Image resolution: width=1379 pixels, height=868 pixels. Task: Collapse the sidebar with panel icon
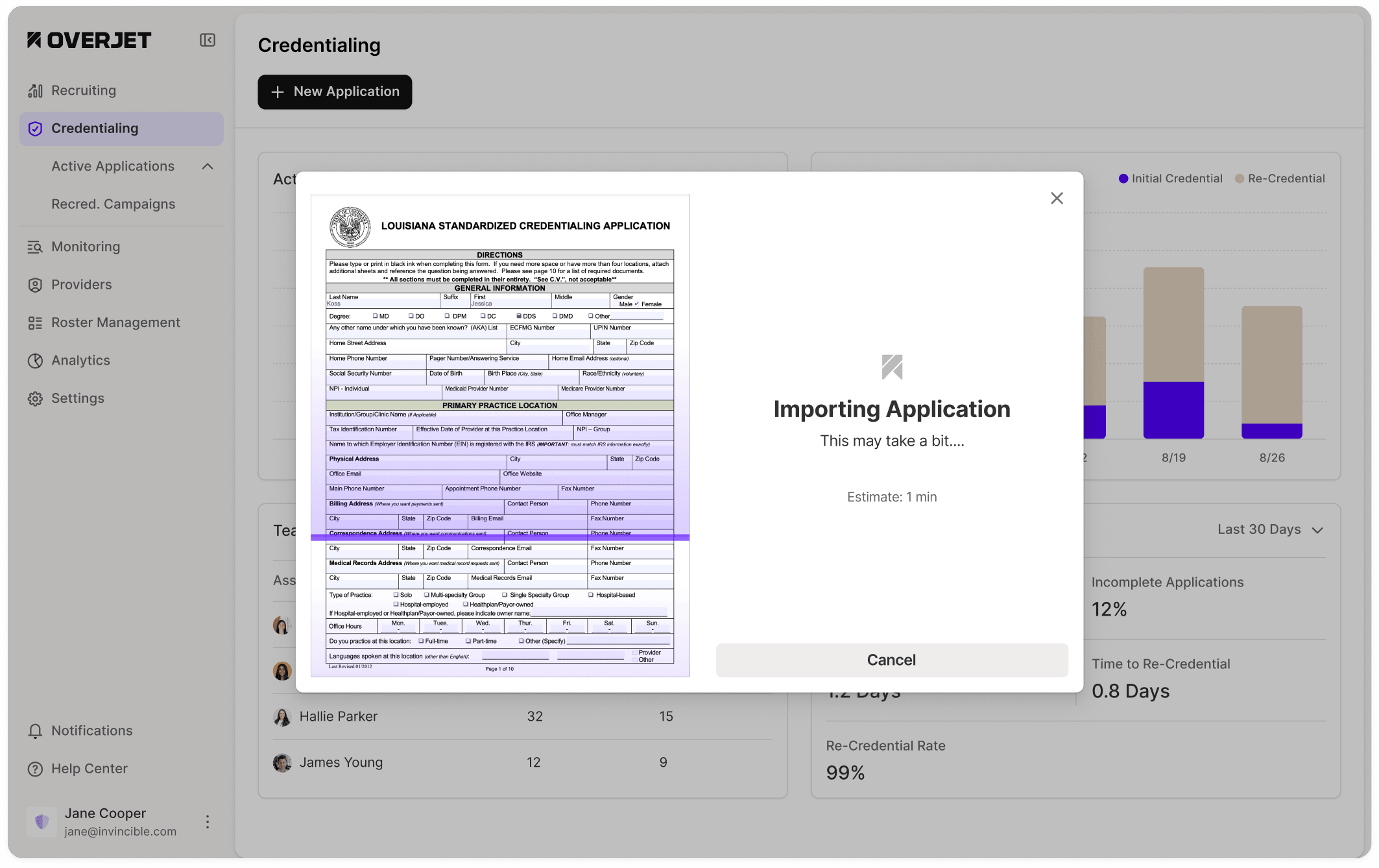207,40
